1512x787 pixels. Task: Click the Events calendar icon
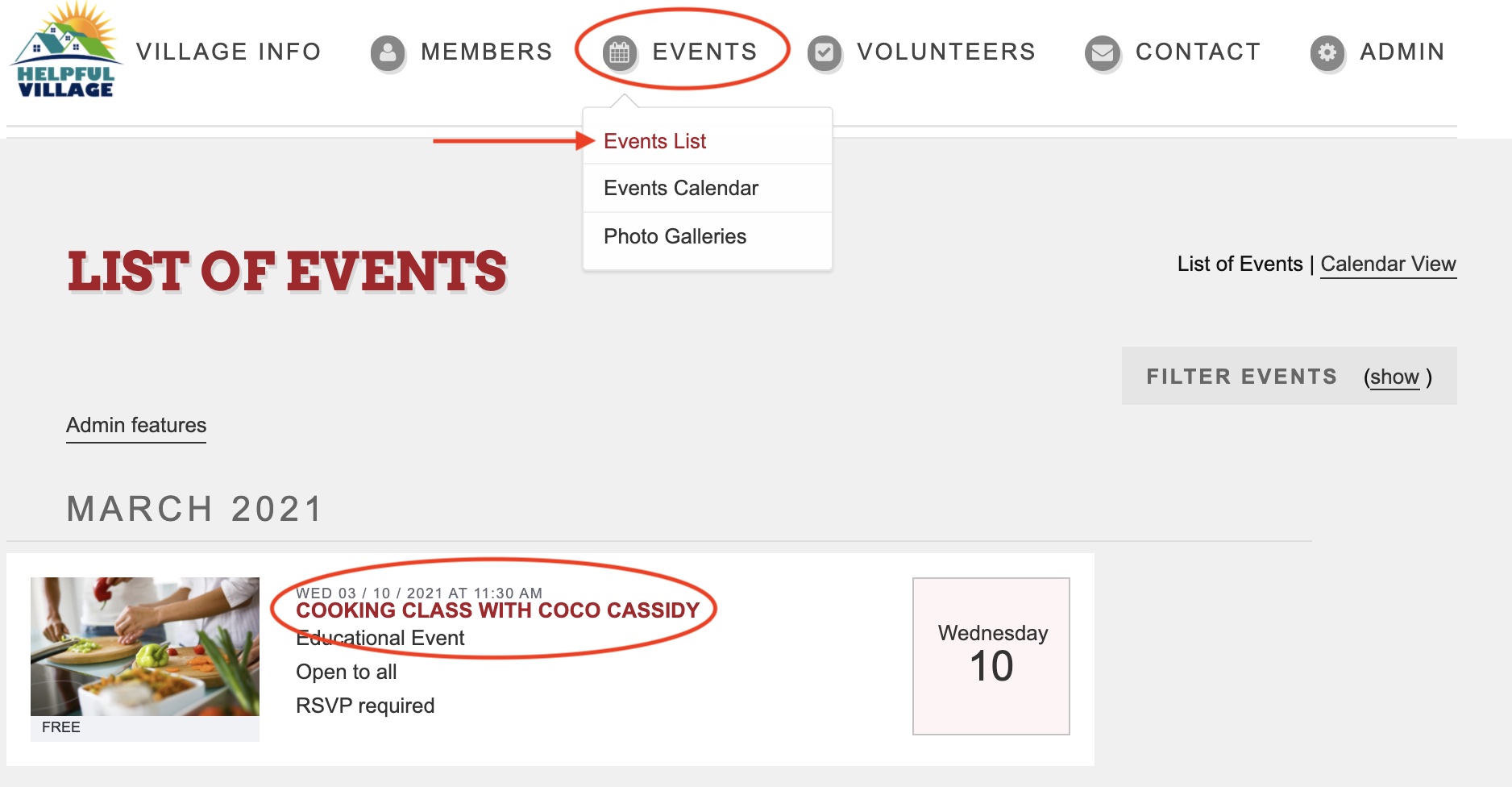(x=619, y=52)
